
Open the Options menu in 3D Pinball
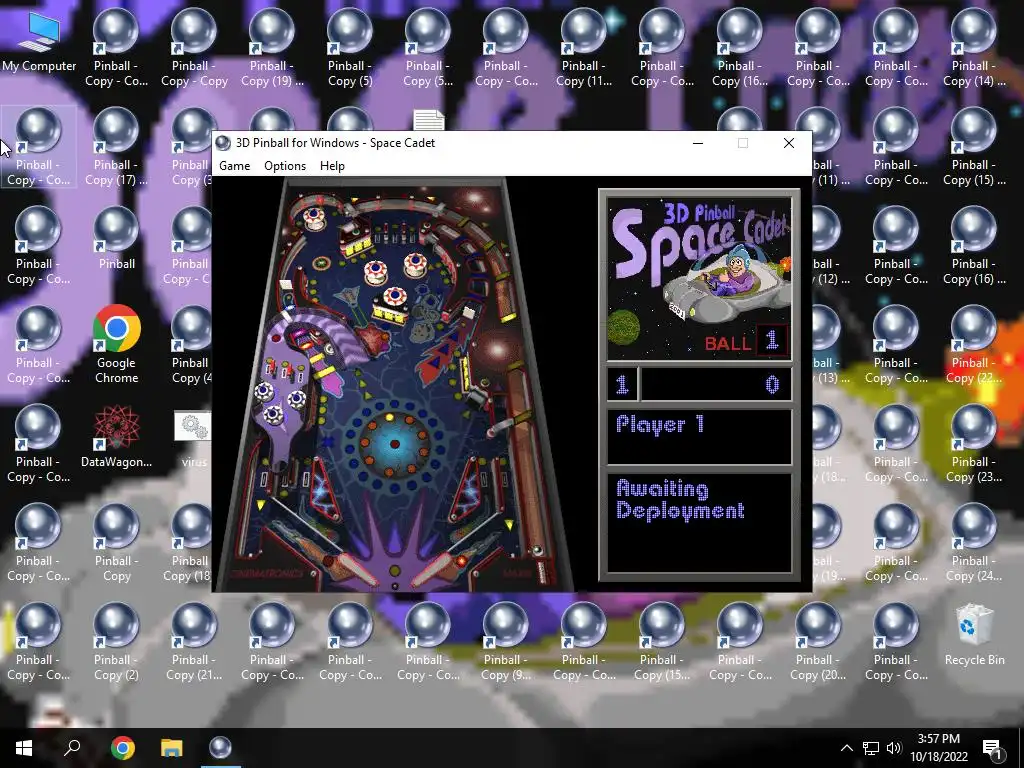[x=285, y=166]
